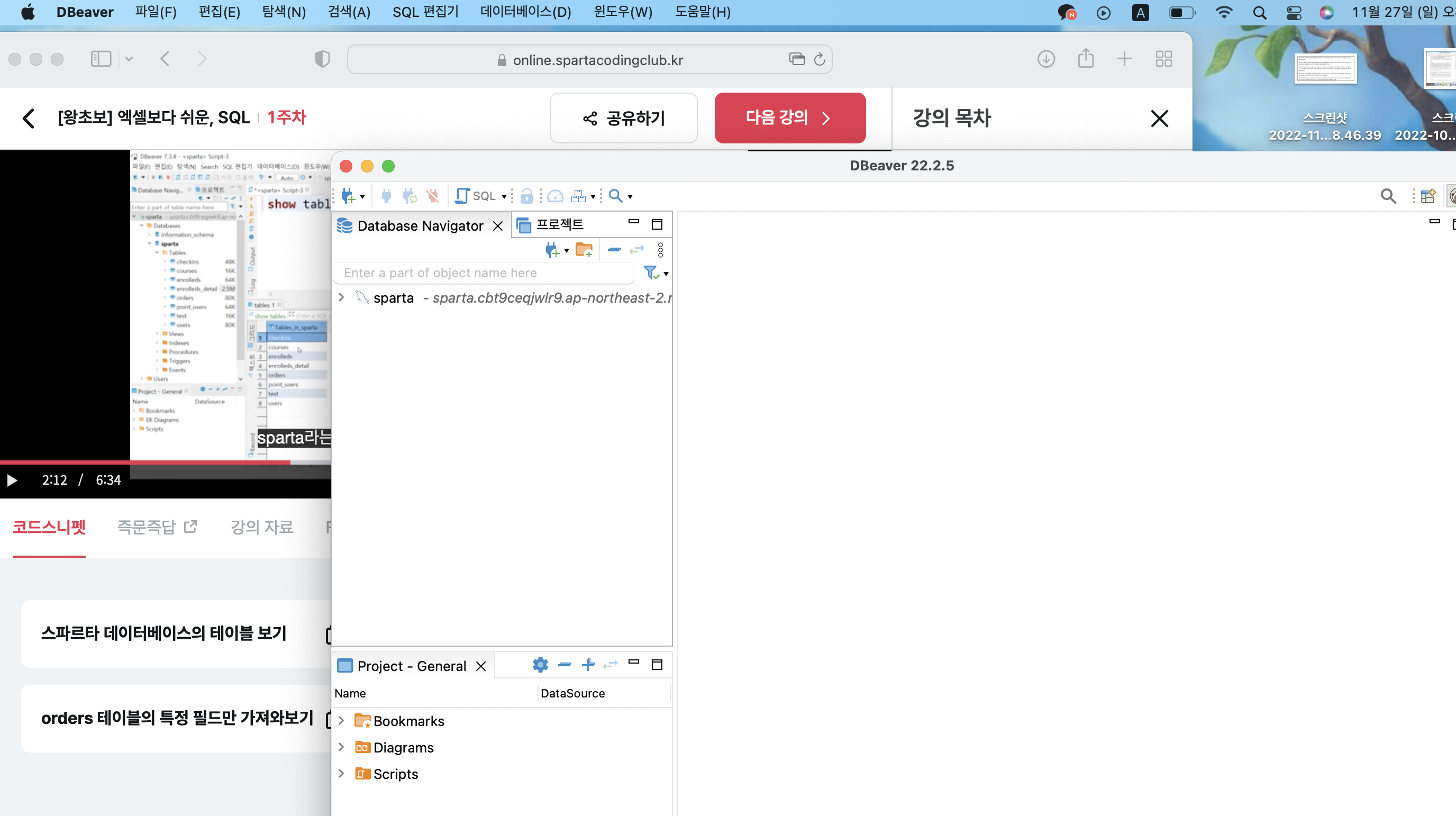The width and height of the screenshot is (1456, 816).
Task: Select the Diagrams item in Project panel
Action: (x=404, y=748)
